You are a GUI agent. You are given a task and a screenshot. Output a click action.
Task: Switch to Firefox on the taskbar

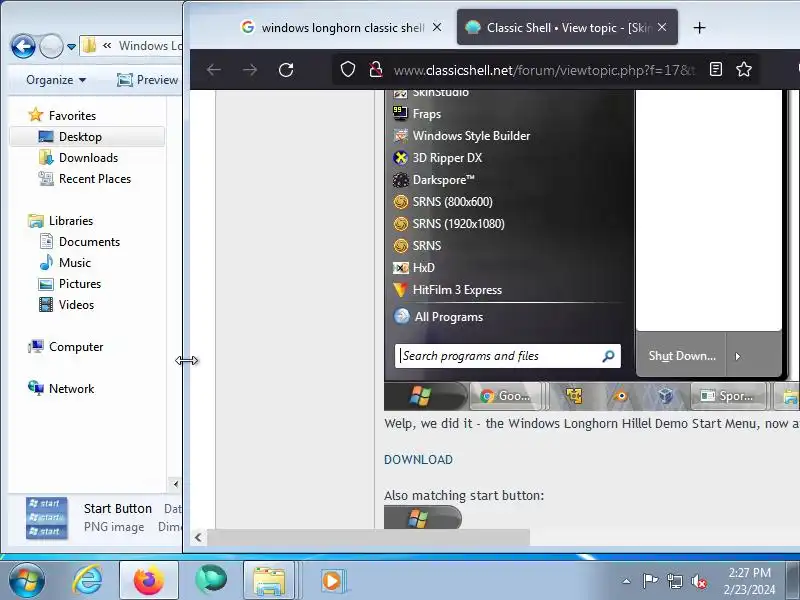(149, 580)
